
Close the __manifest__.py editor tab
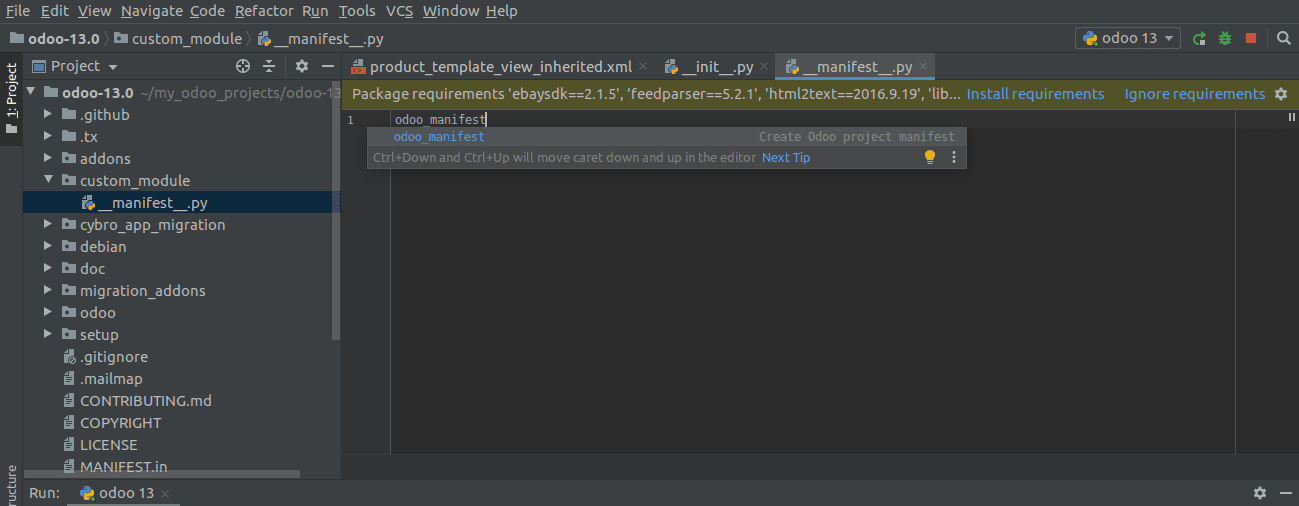[x=924, y=67]
